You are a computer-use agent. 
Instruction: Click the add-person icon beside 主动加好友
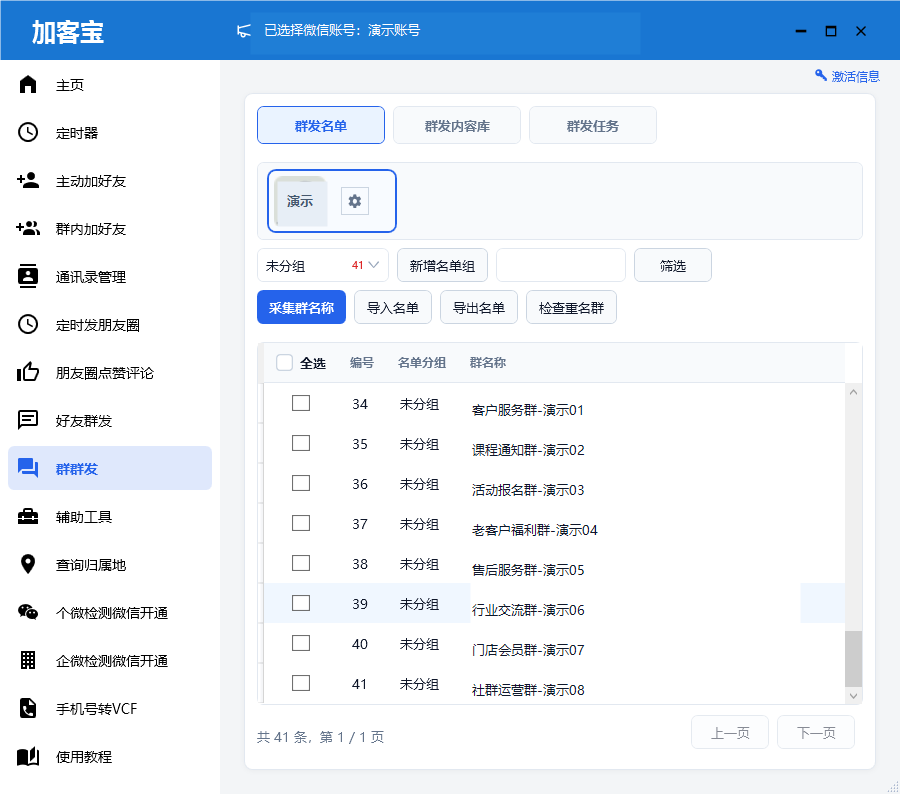28,180
